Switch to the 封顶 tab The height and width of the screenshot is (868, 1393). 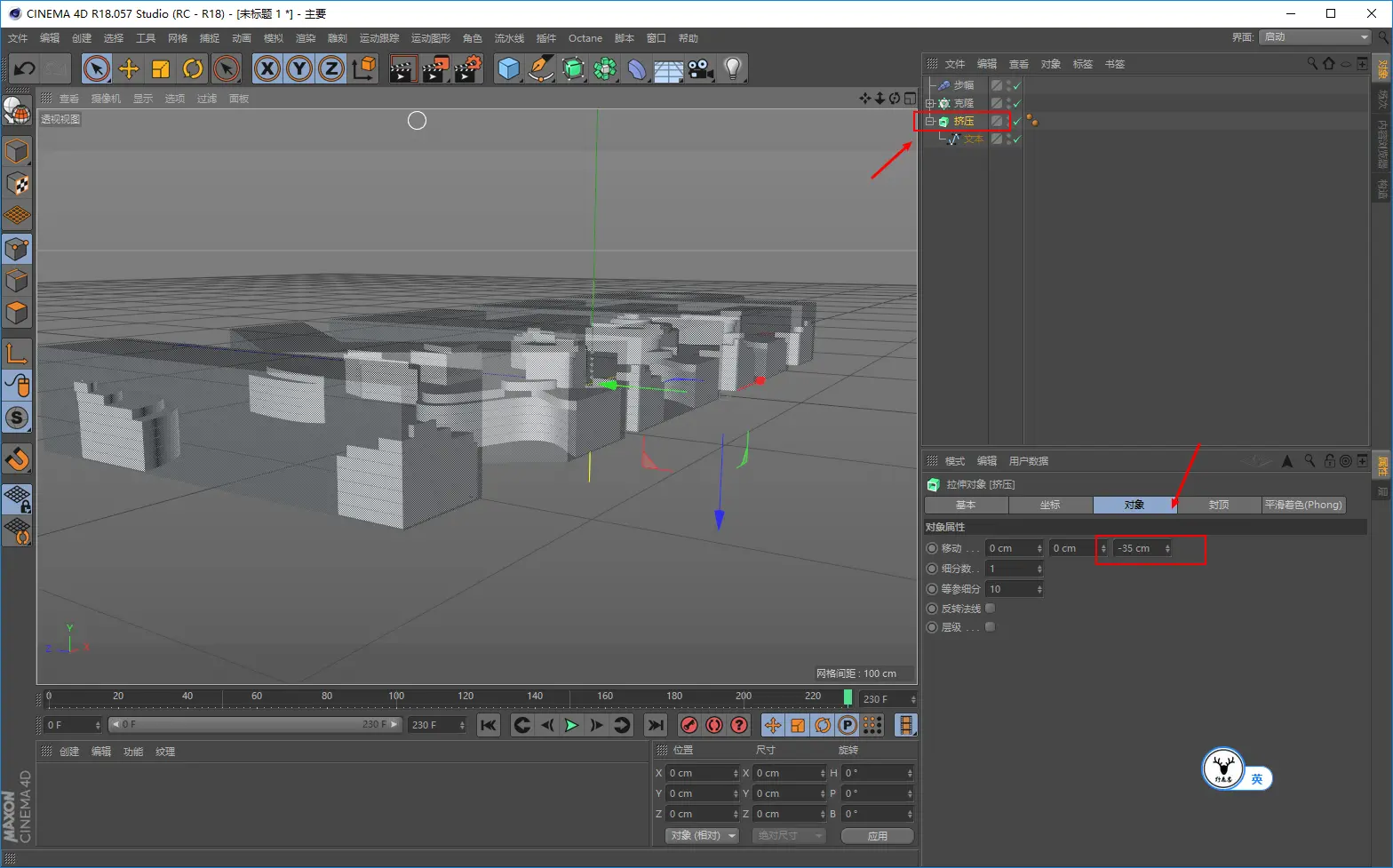(x=1218, y=505)
